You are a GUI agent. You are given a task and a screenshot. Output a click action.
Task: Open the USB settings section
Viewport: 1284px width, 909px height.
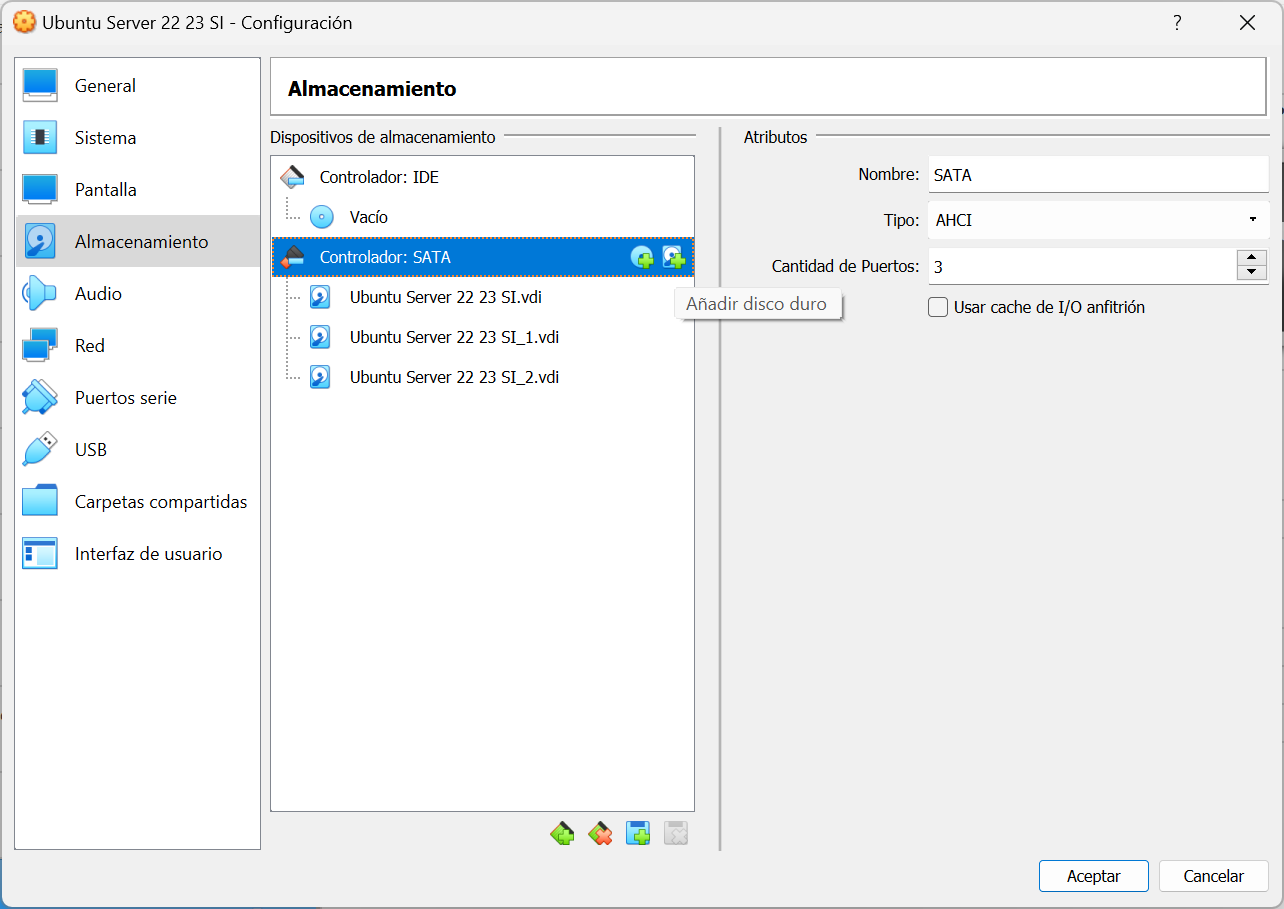[138, 450]
